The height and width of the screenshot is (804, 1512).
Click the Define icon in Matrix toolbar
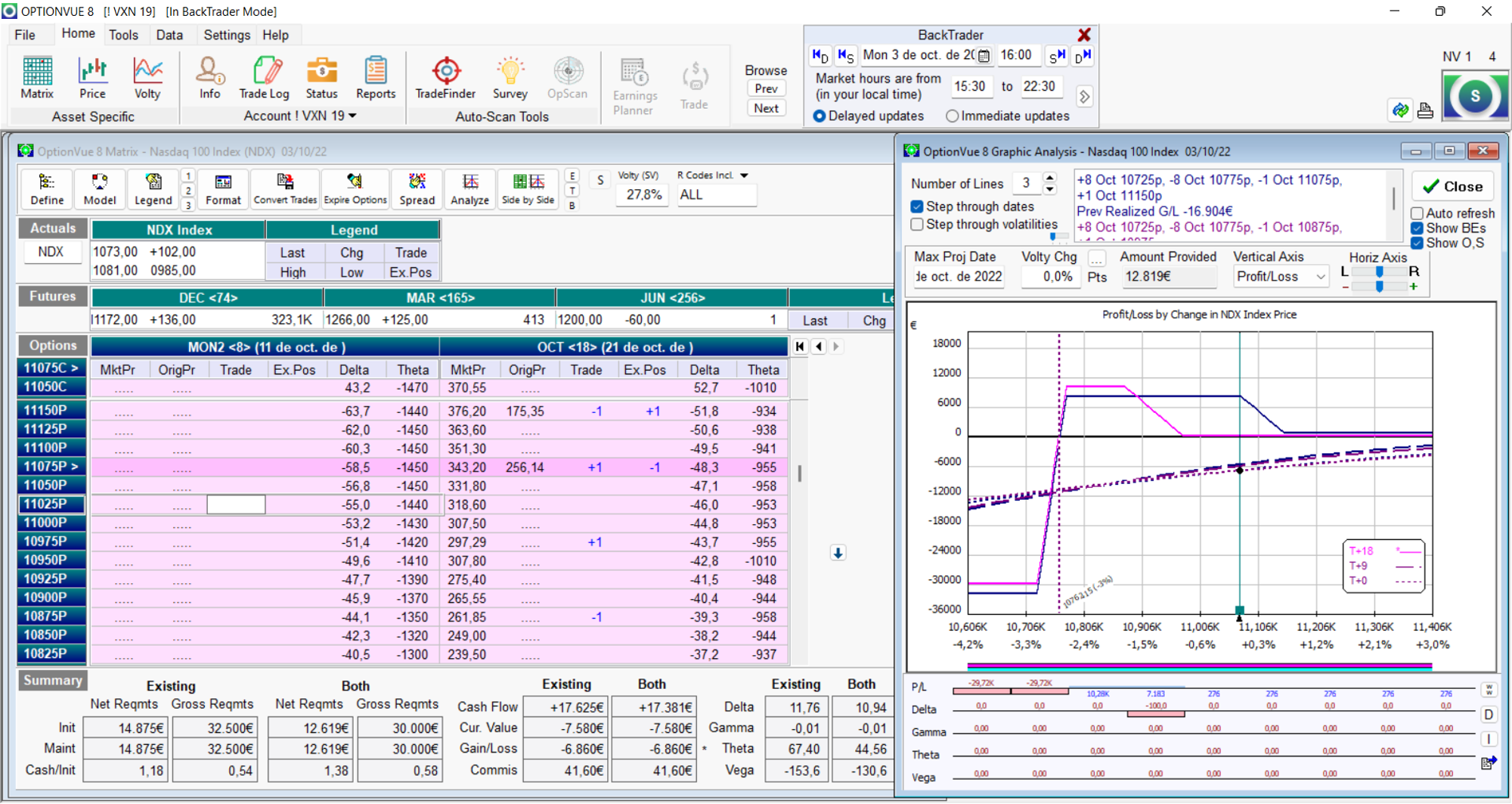pyautogui.click(x=47, y=189)
